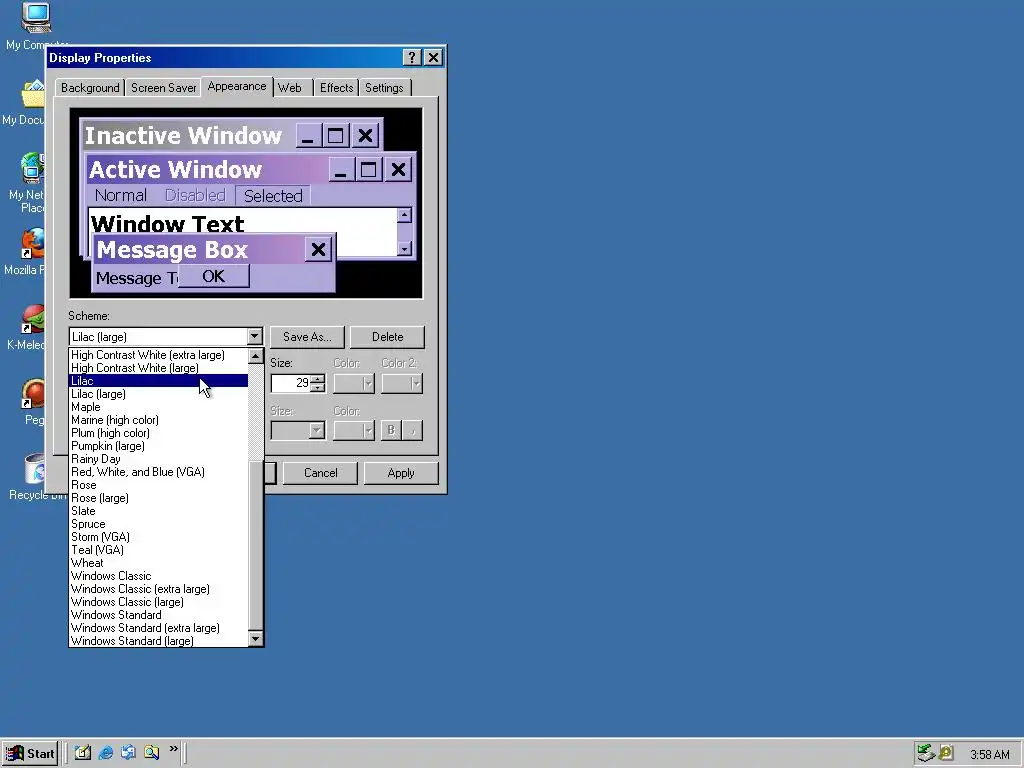Select Plum (high color) scheme

158,433
